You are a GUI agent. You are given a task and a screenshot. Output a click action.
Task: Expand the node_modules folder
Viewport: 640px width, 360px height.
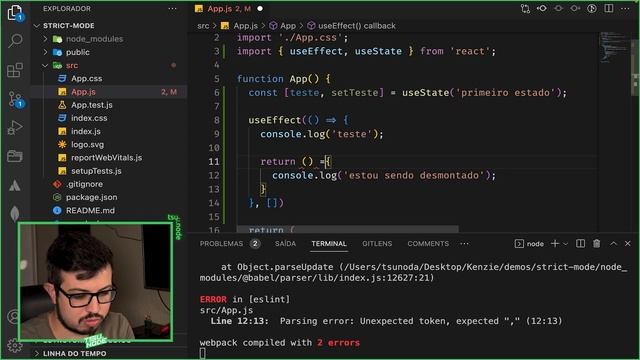[x=94, y=39]
